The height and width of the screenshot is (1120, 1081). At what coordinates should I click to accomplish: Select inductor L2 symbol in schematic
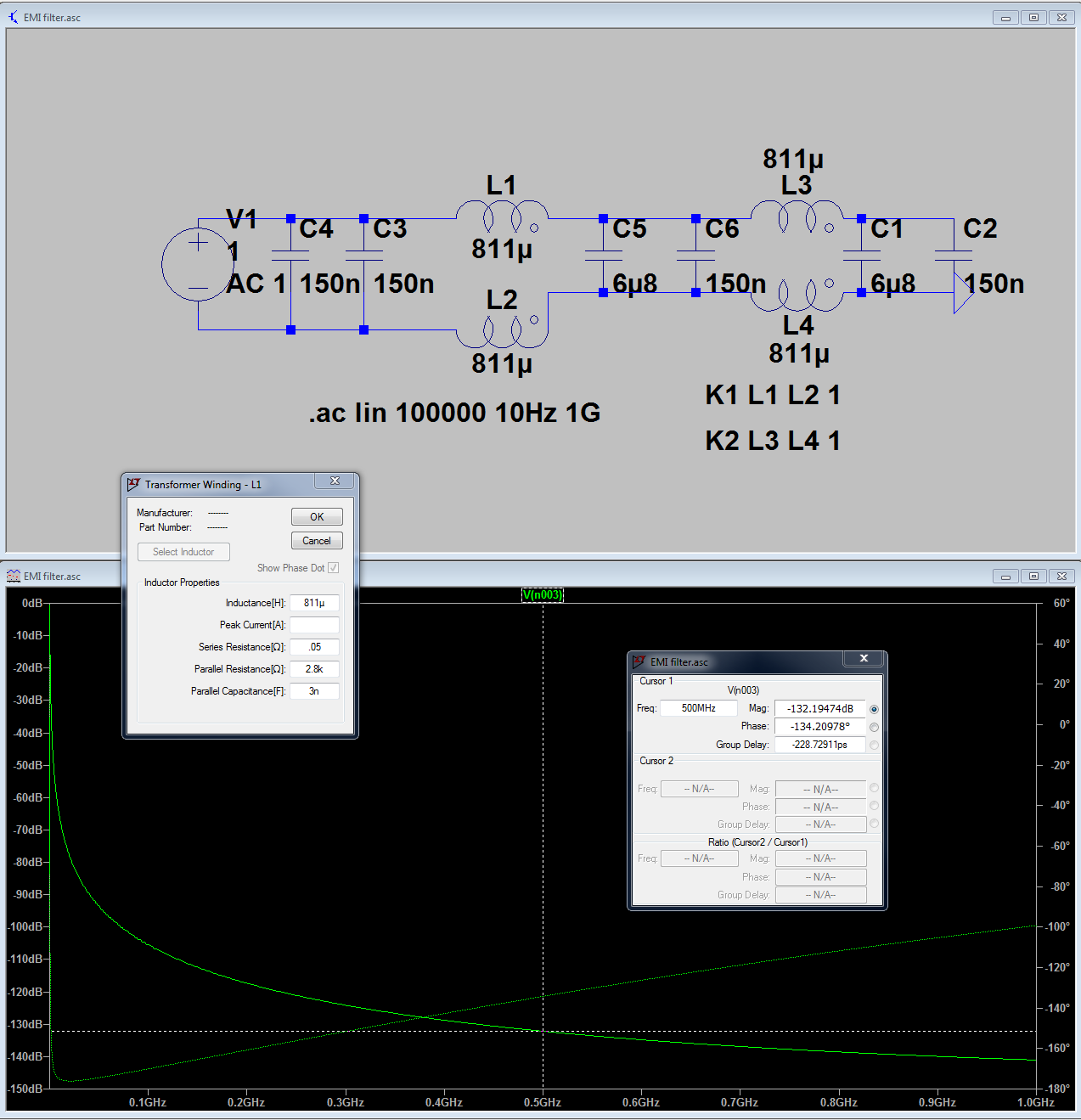pyautogui.click(x=501, y=330)
